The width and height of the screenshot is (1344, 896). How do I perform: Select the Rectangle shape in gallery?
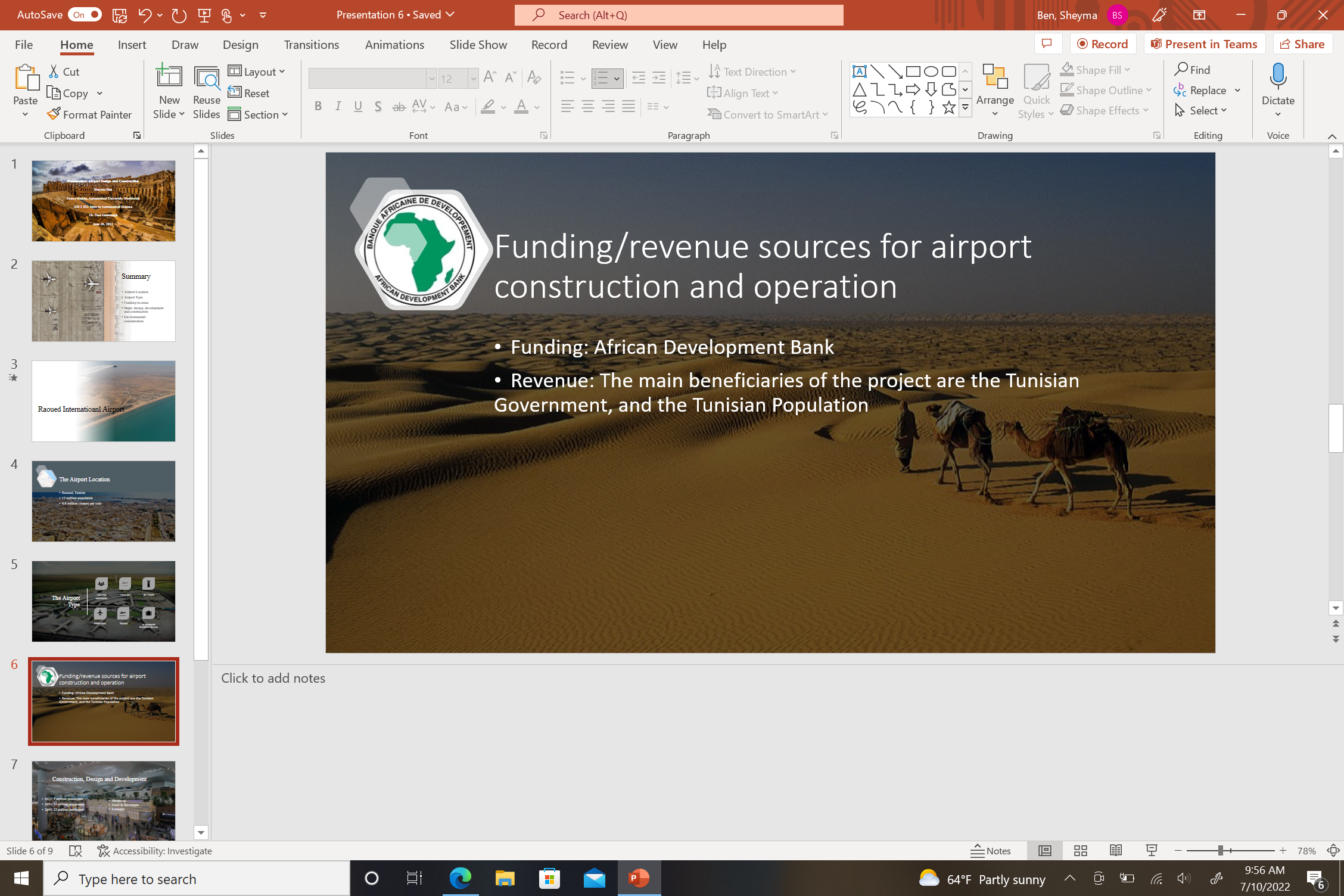(x=913, y=71)
